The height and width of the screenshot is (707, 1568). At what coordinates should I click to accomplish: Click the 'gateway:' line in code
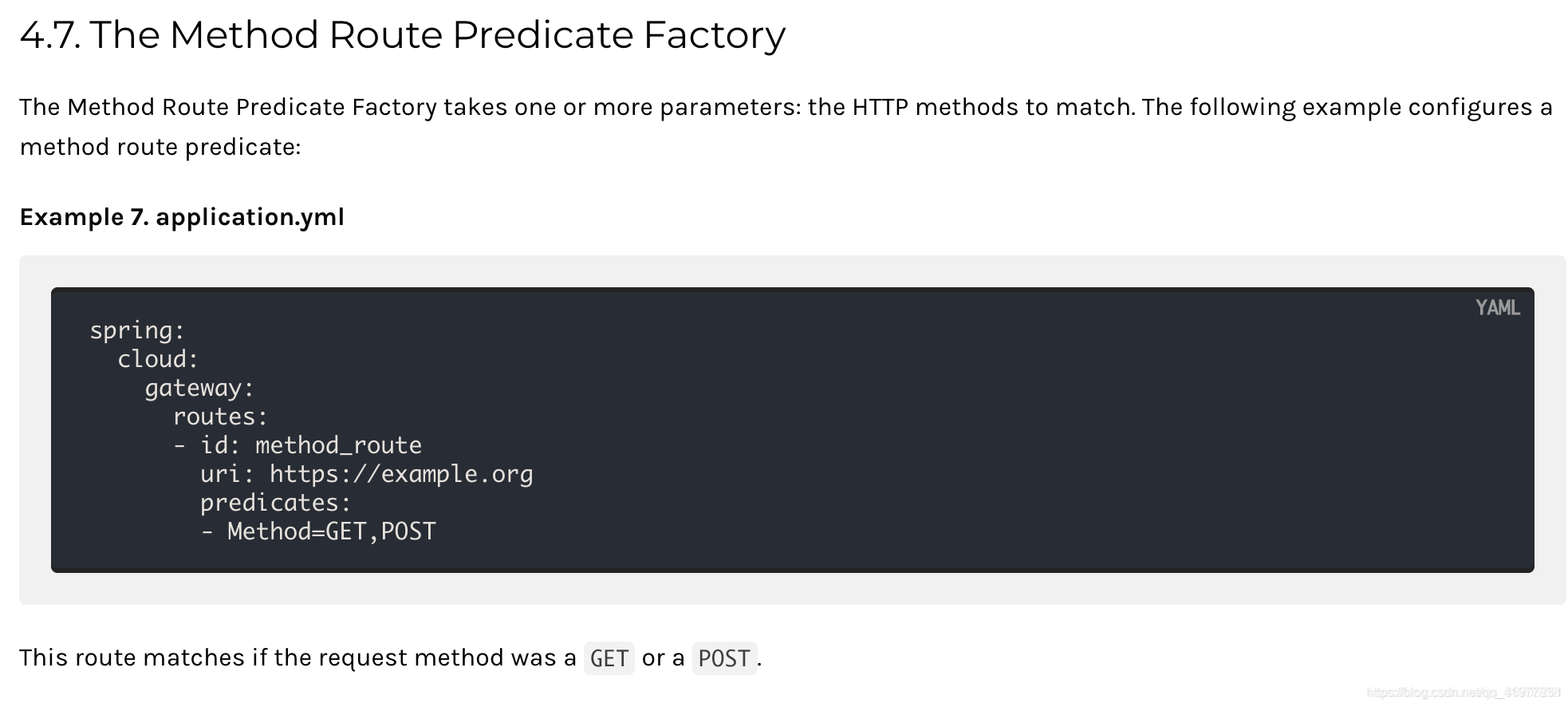click(199, 388)
